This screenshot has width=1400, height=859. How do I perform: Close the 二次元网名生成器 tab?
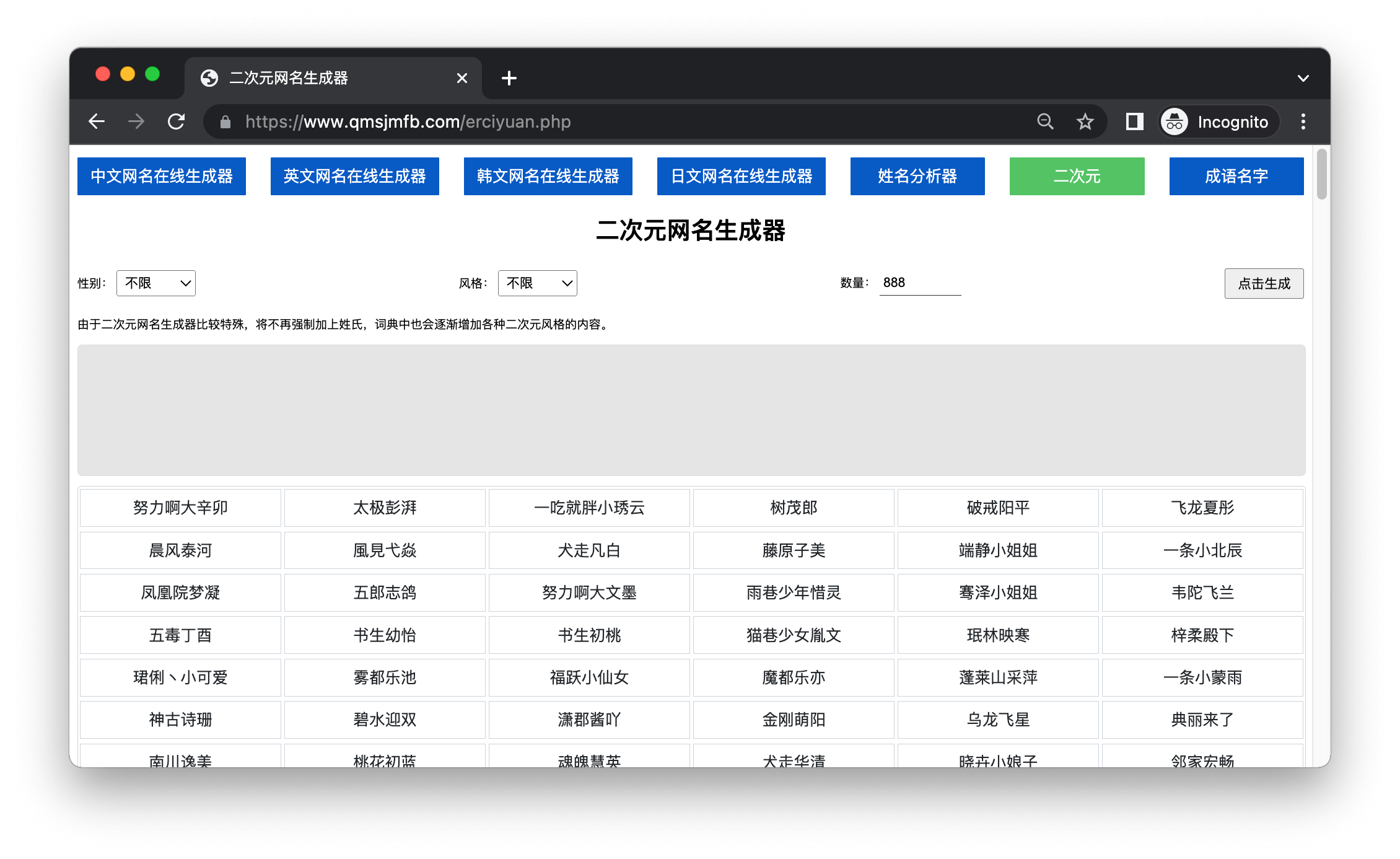tap(462, 78)
